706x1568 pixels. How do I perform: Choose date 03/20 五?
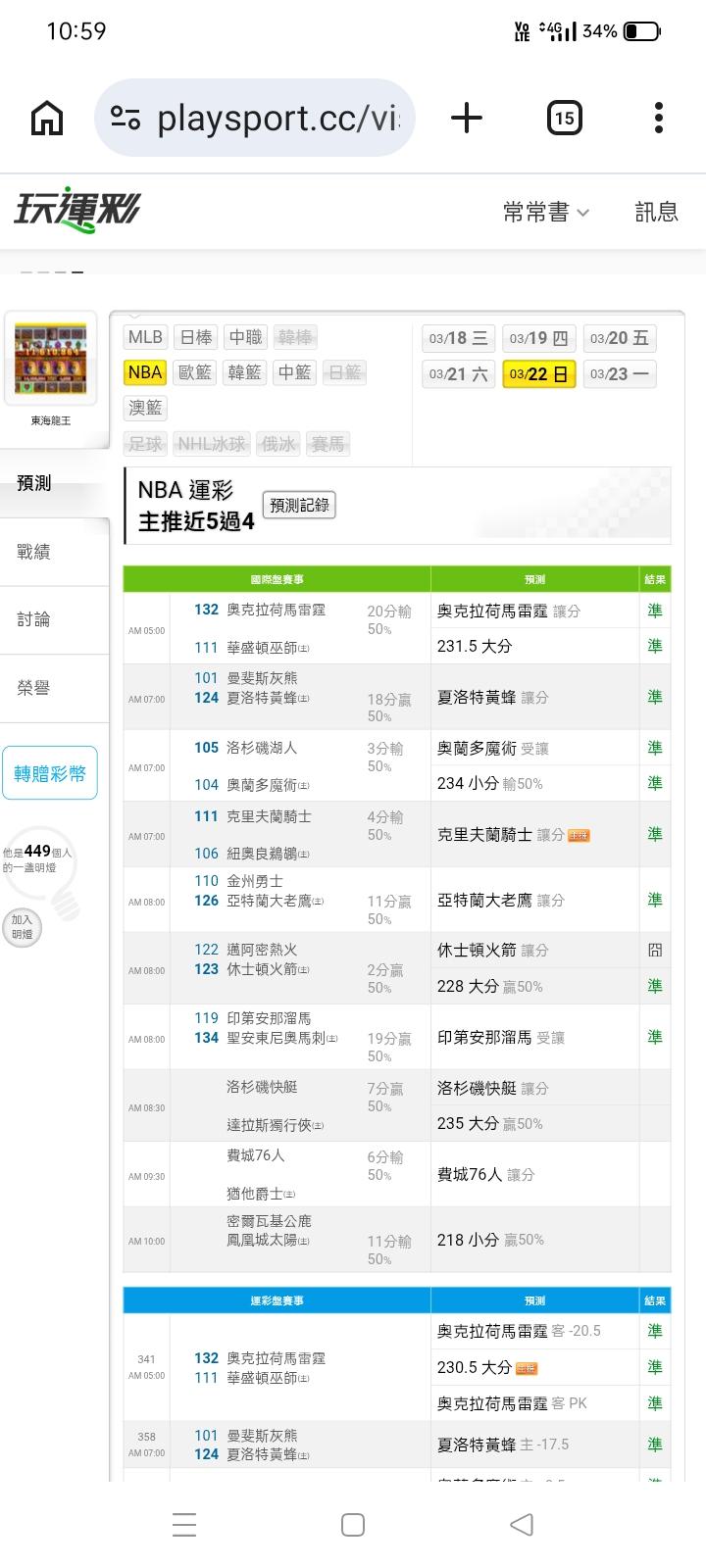[620, 338]
